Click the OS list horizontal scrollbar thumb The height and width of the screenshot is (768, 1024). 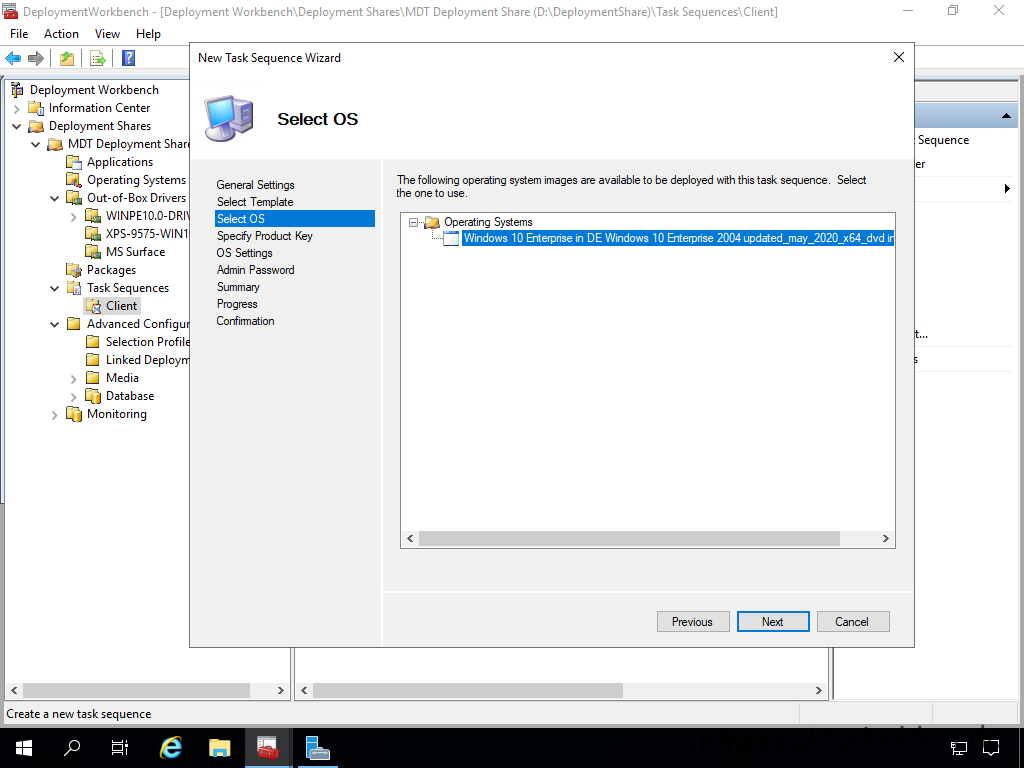[x=629, y=539]
